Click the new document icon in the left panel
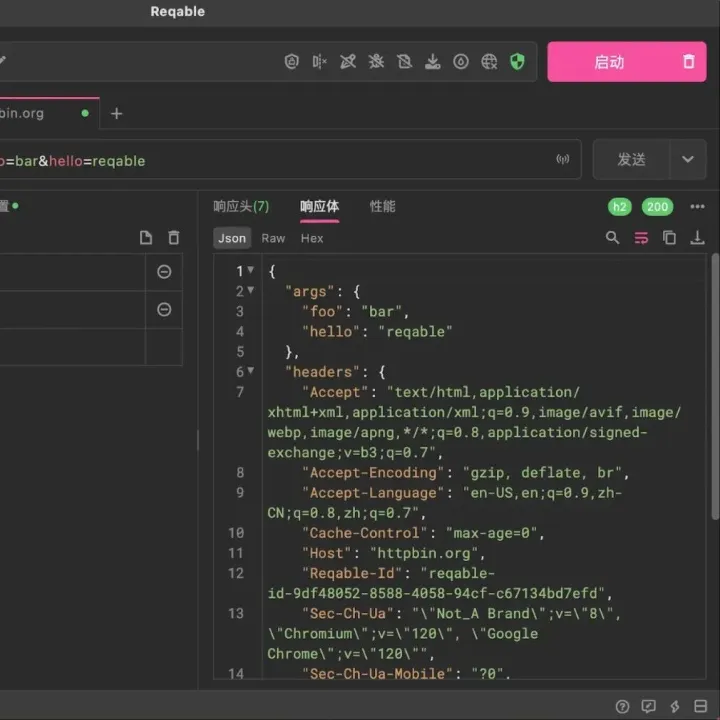Viewport: 720px width, 720px height. coord(146,237)
